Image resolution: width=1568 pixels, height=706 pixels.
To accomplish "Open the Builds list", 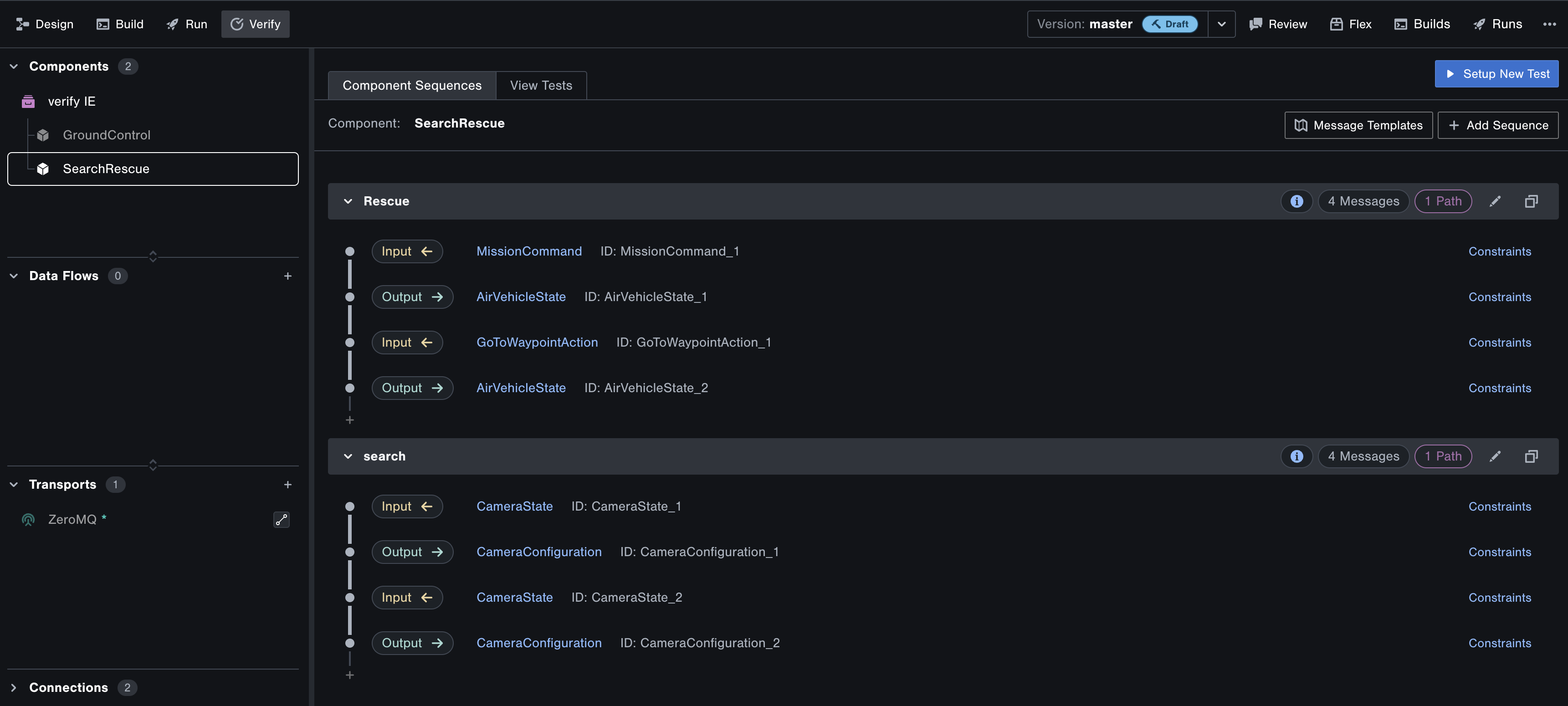I will [1422, 24].
